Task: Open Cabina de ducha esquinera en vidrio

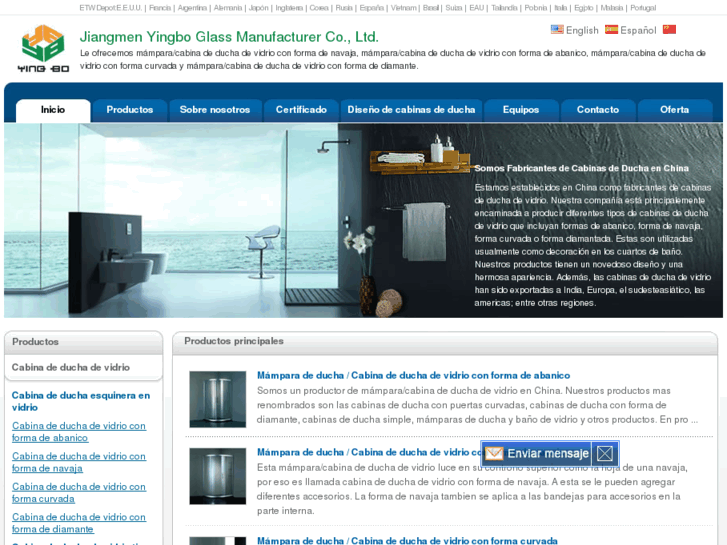Action: (x=81, y=401)
